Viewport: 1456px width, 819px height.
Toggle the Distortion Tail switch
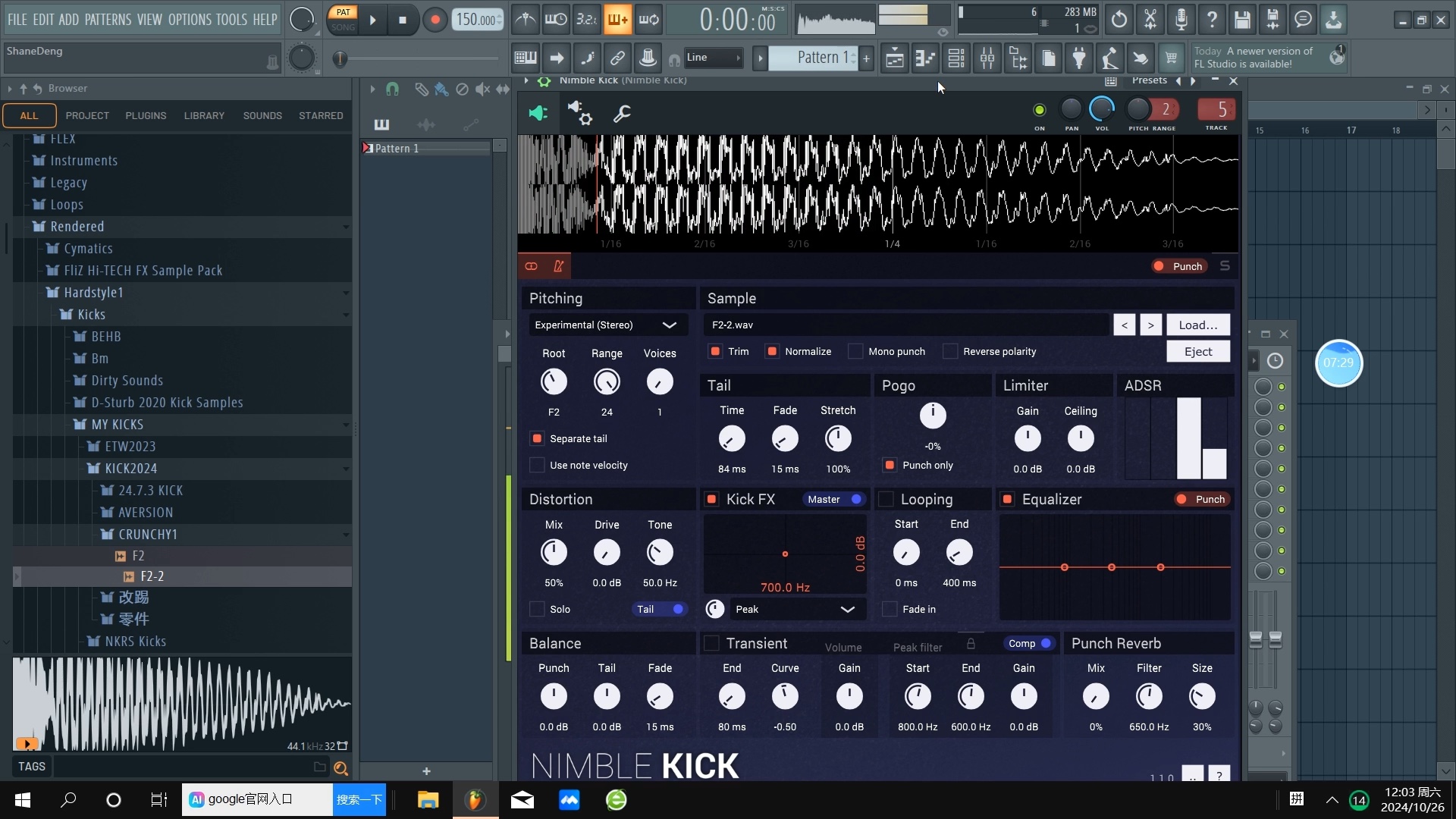click(659, 609)
